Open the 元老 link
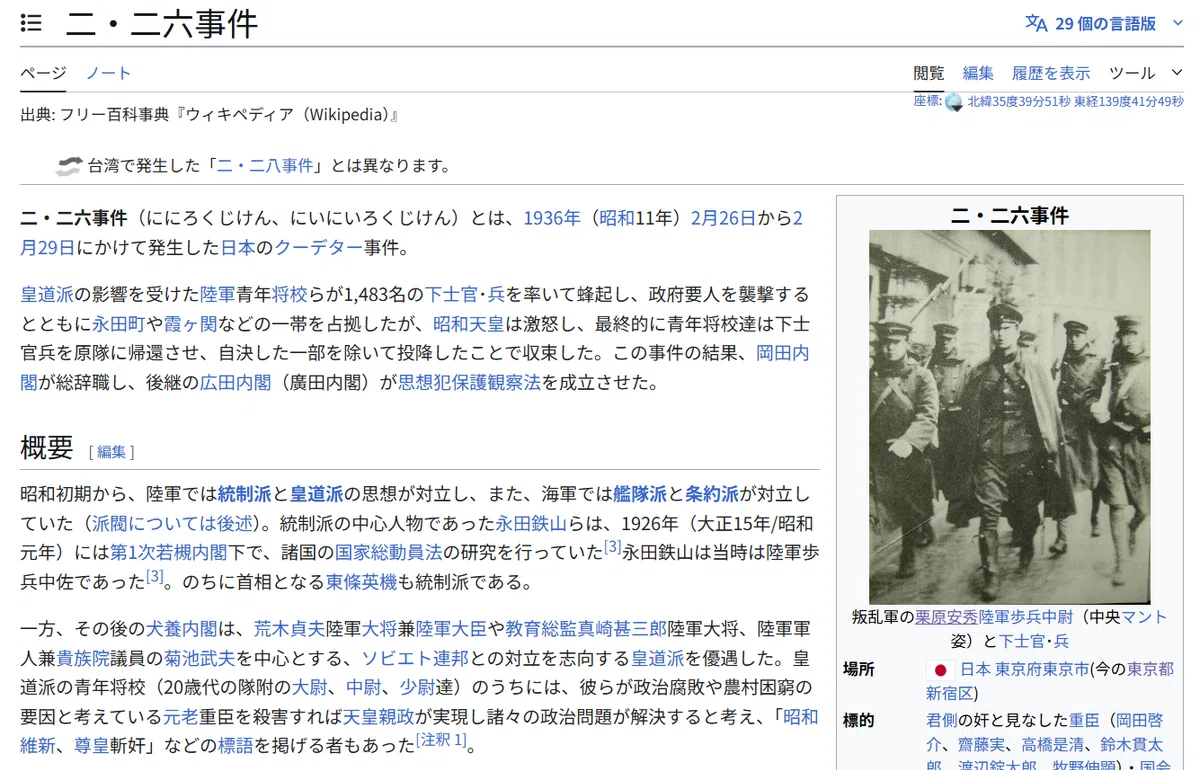The height and width of the screenshot is (770, 1200). coord(182,716)
